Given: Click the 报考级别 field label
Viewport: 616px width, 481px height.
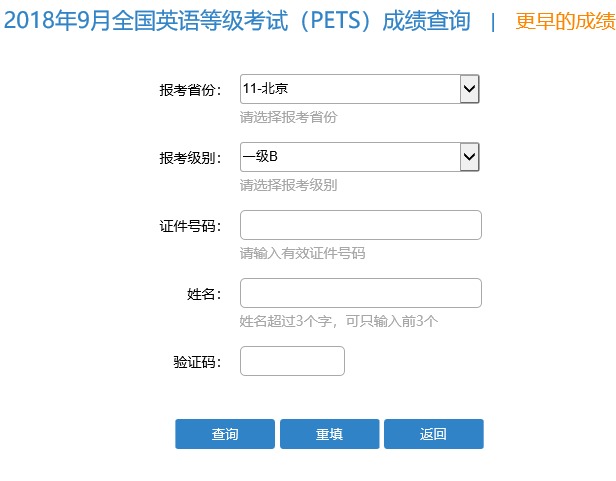Looking at the screenshot, I should pos(189,158).
